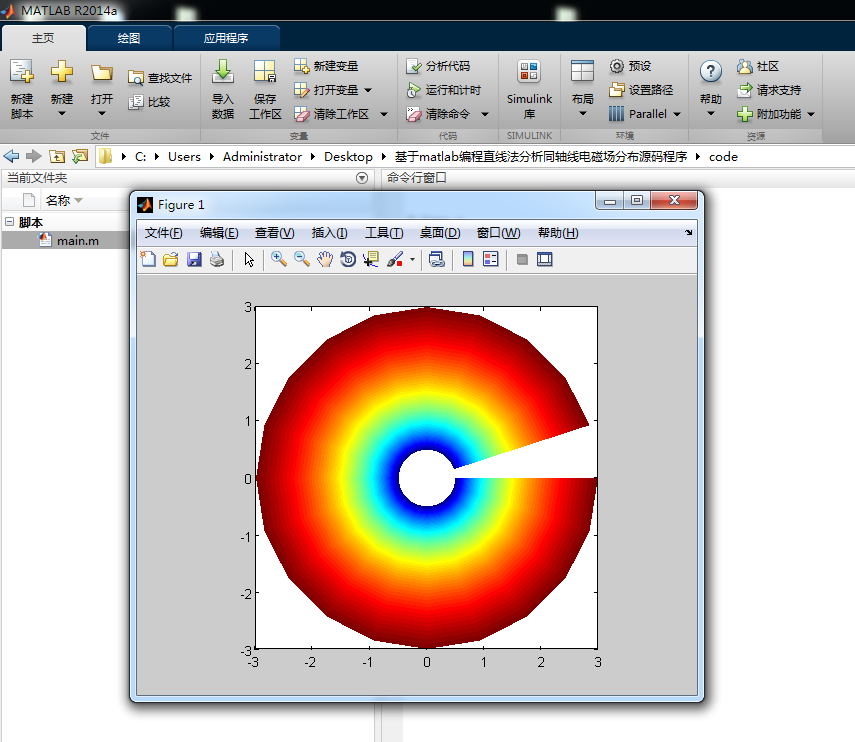Click the New Script (新建脚本) icon
Screen dimensions: 855x742
[x=22, y=71]
